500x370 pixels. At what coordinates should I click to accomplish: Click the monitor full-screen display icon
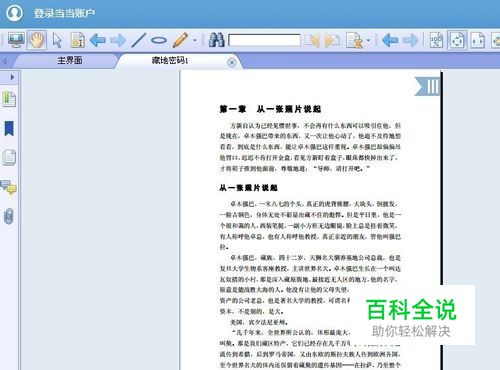16,40
